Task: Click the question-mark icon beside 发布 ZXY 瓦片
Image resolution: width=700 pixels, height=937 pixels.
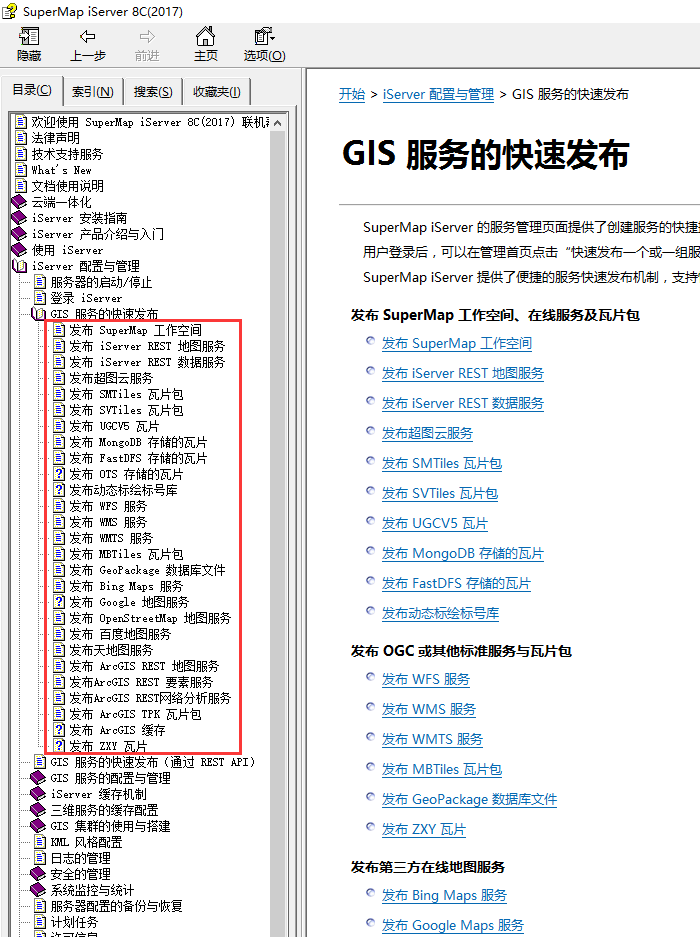Action: click(59, 746)
